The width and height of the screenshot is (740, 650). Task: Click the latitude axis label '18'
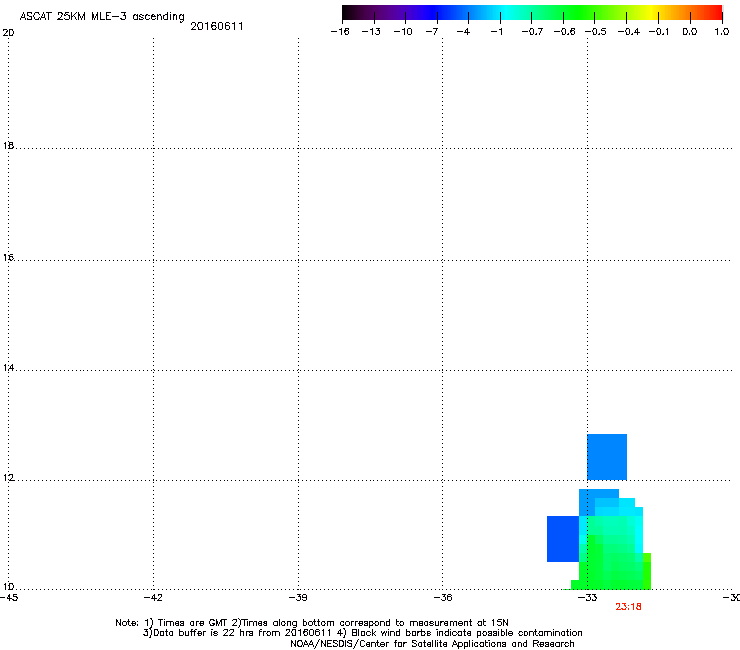click(x=8, y=146)
